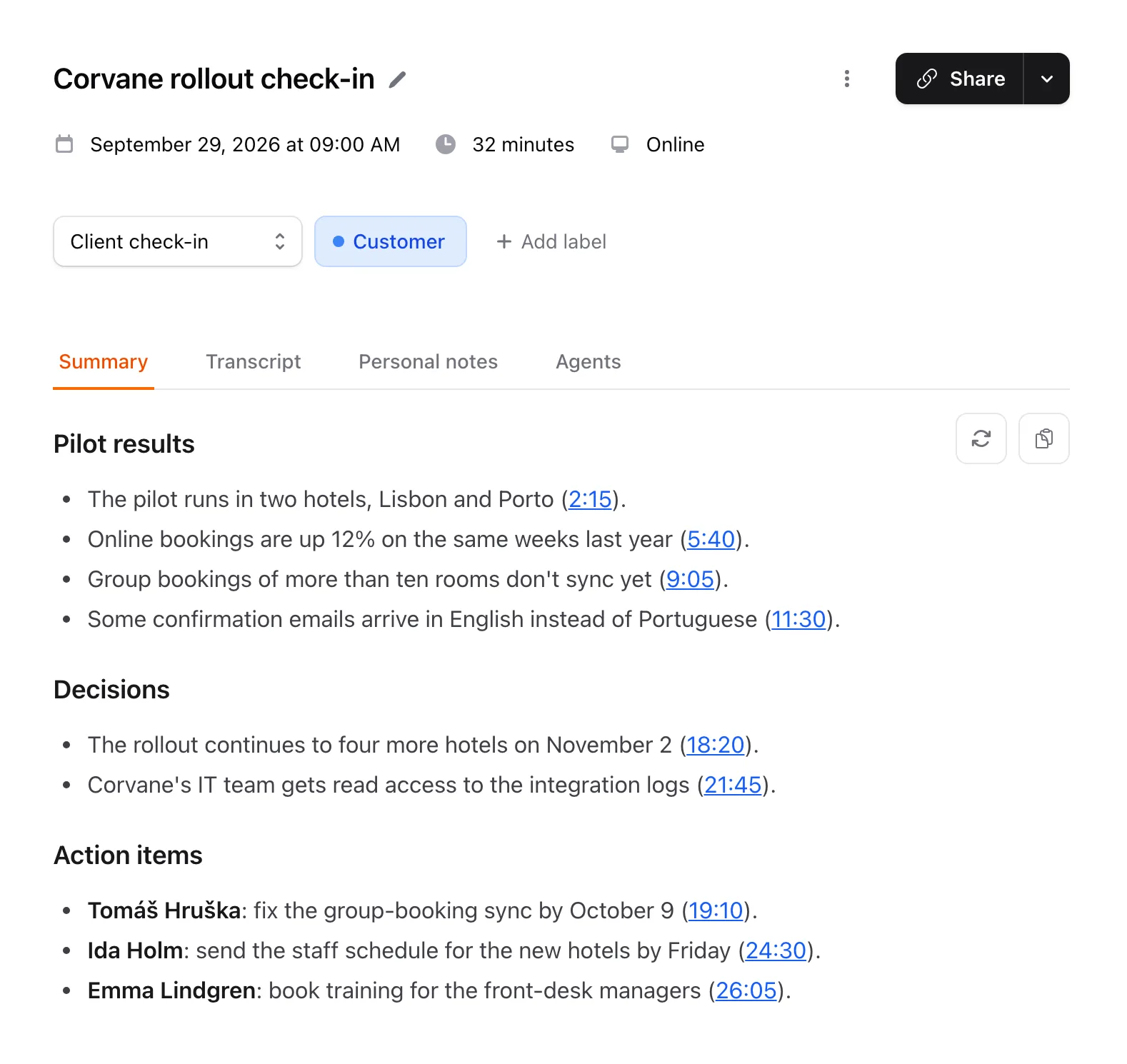Go to the 11:30 timestamp
This screenshot has width=1127, height=1064.
799,619
